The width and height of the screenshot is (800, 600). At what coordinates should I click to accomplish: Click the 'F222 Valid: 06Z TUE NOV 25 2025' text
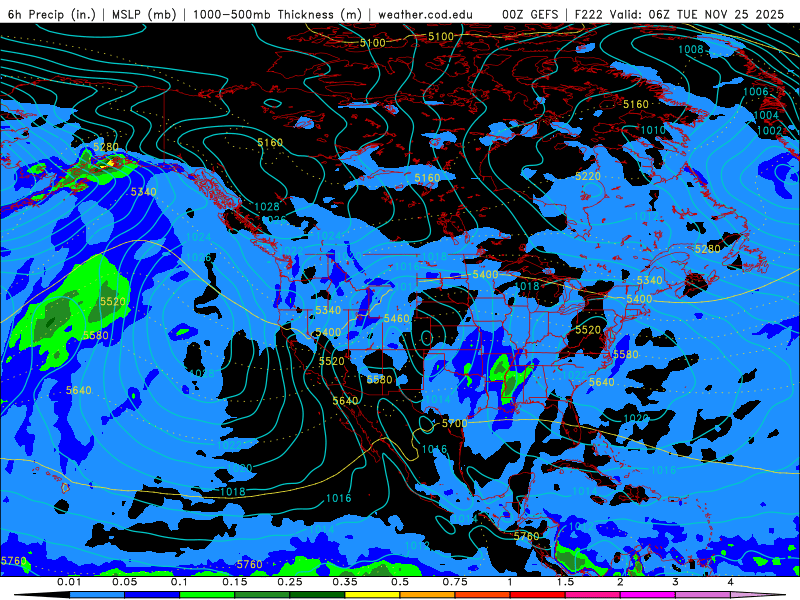[679, 14]
